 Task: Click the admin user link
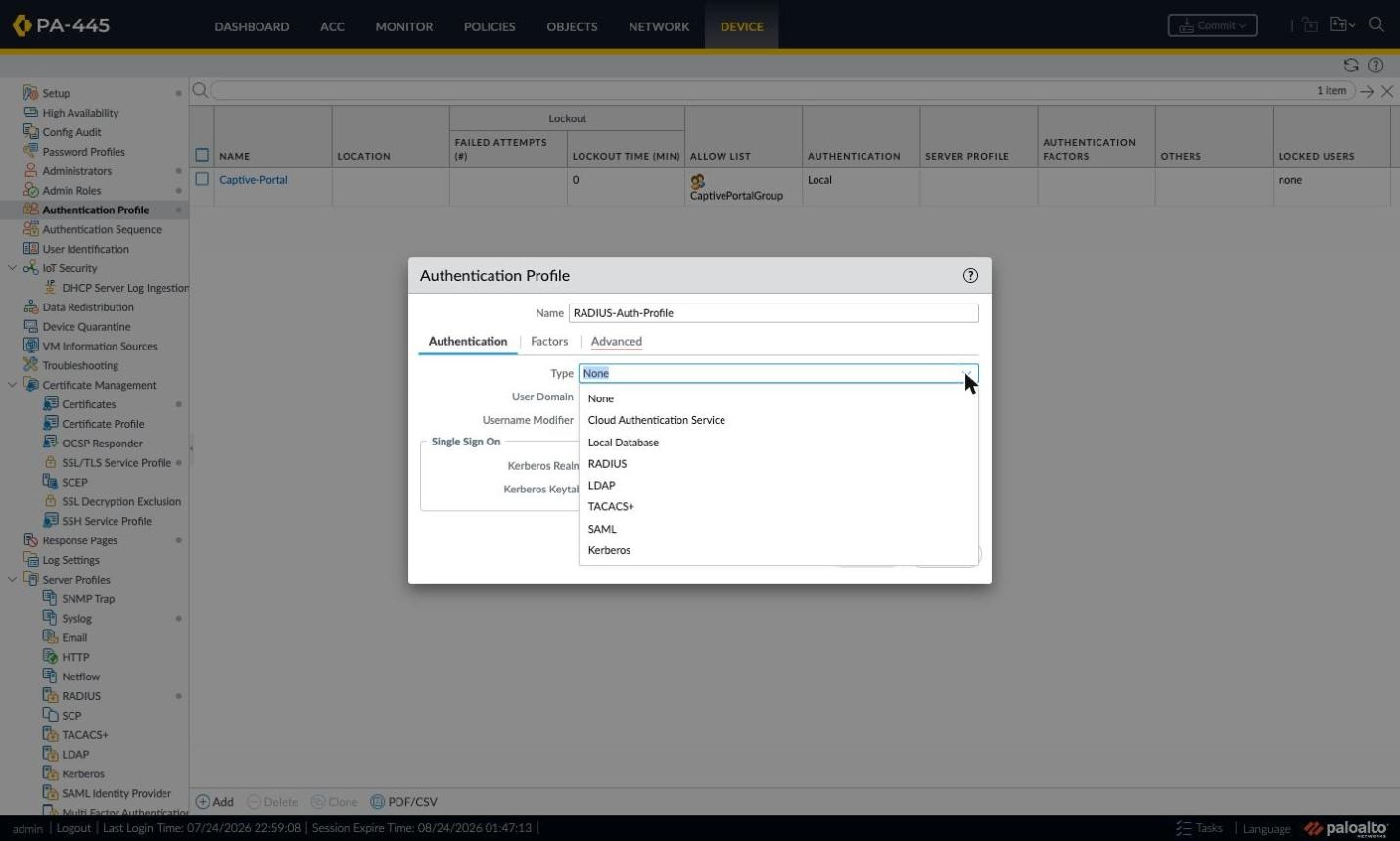coord(27,828)
